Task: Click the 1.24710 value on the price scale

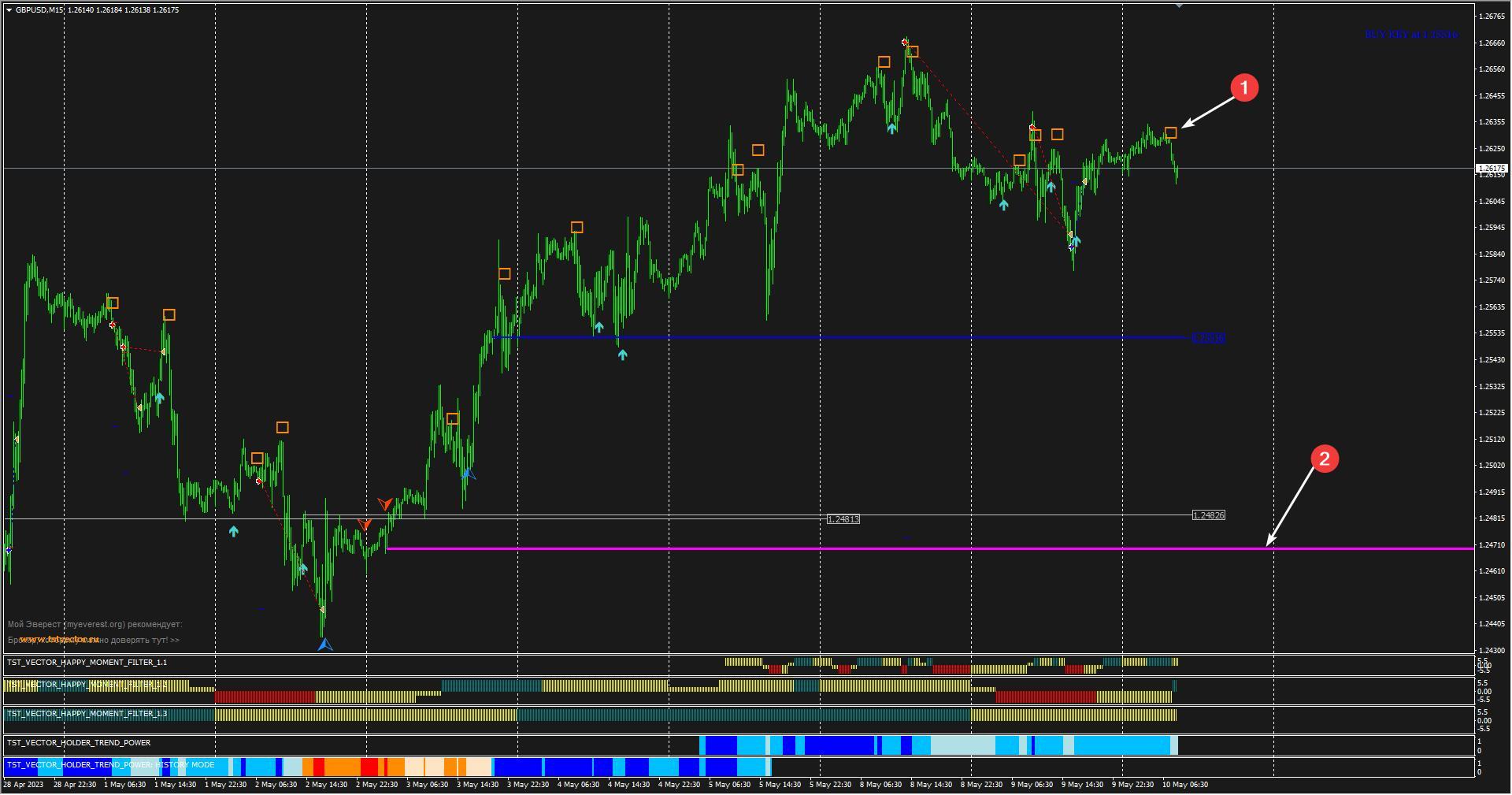Action: 1491,545
